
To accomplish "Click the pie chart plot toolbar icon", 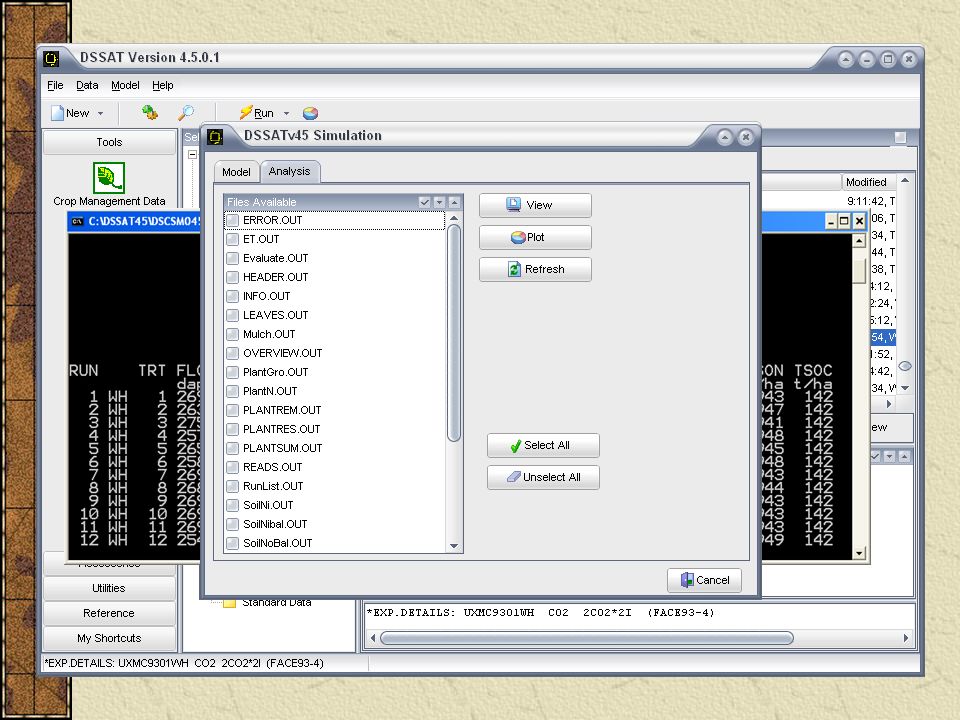I will [x=310, y=113].
